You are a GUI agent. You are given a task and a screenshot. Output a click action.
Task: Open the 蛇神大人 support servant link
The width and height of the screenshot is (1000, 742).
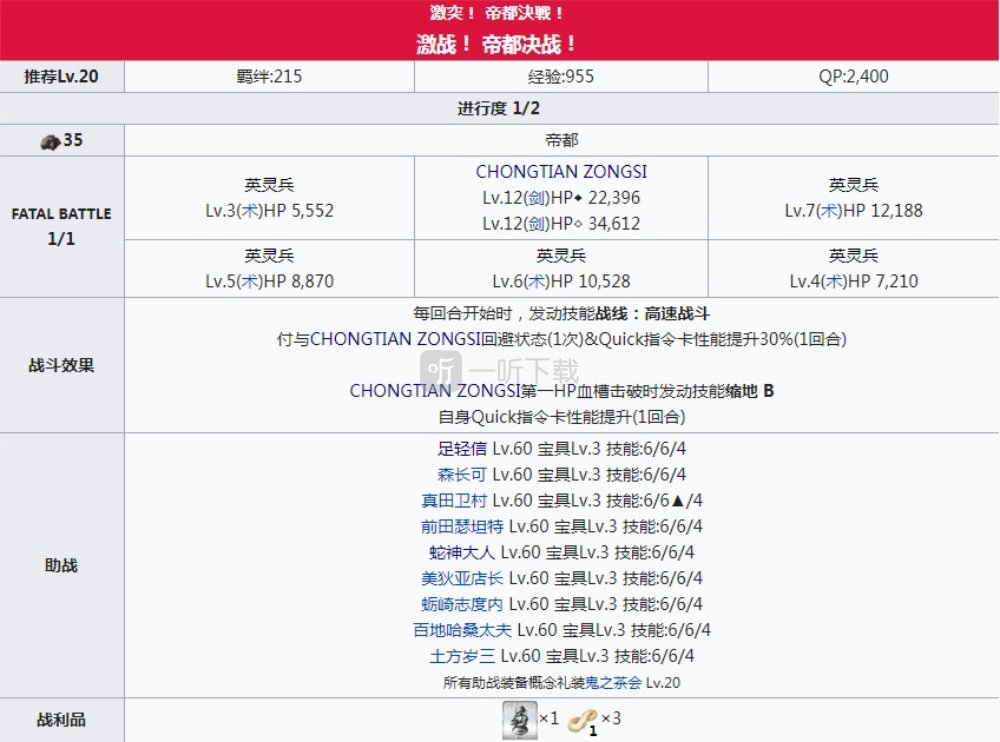tap(461, 553)
